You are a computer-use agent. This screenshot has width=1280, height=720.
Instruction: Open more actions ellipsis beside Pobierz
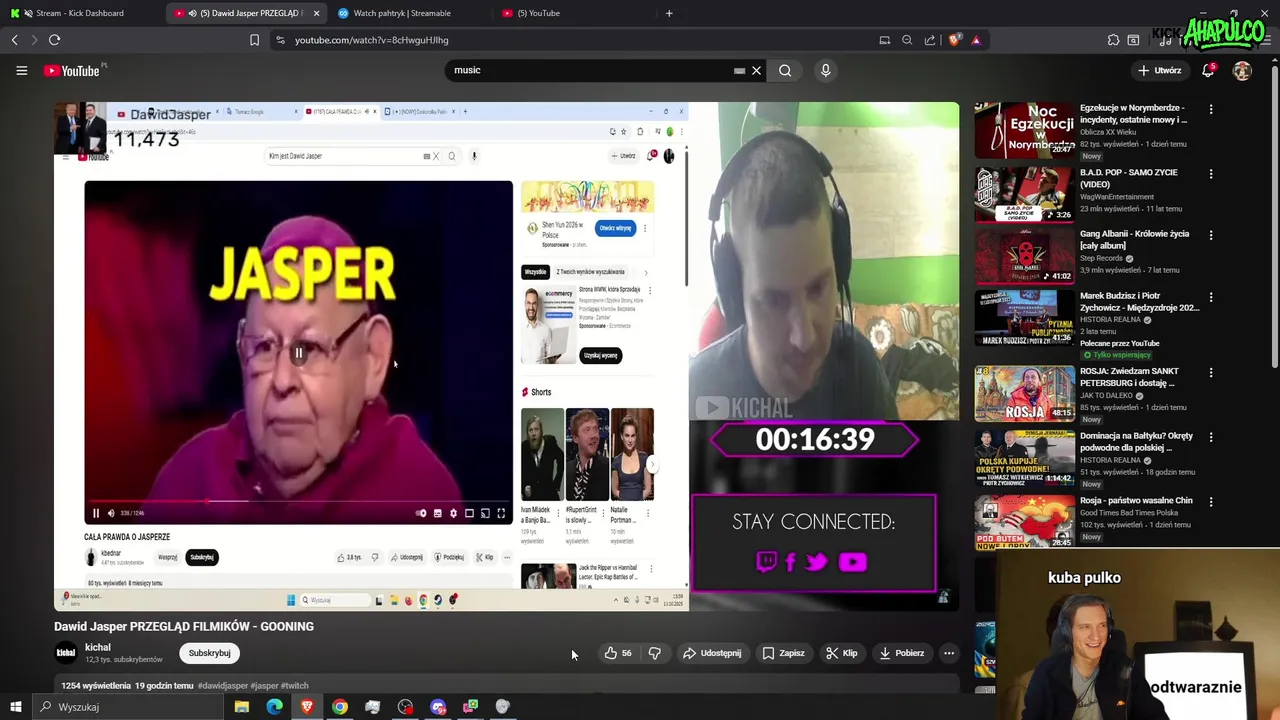[x=949, y=653]
